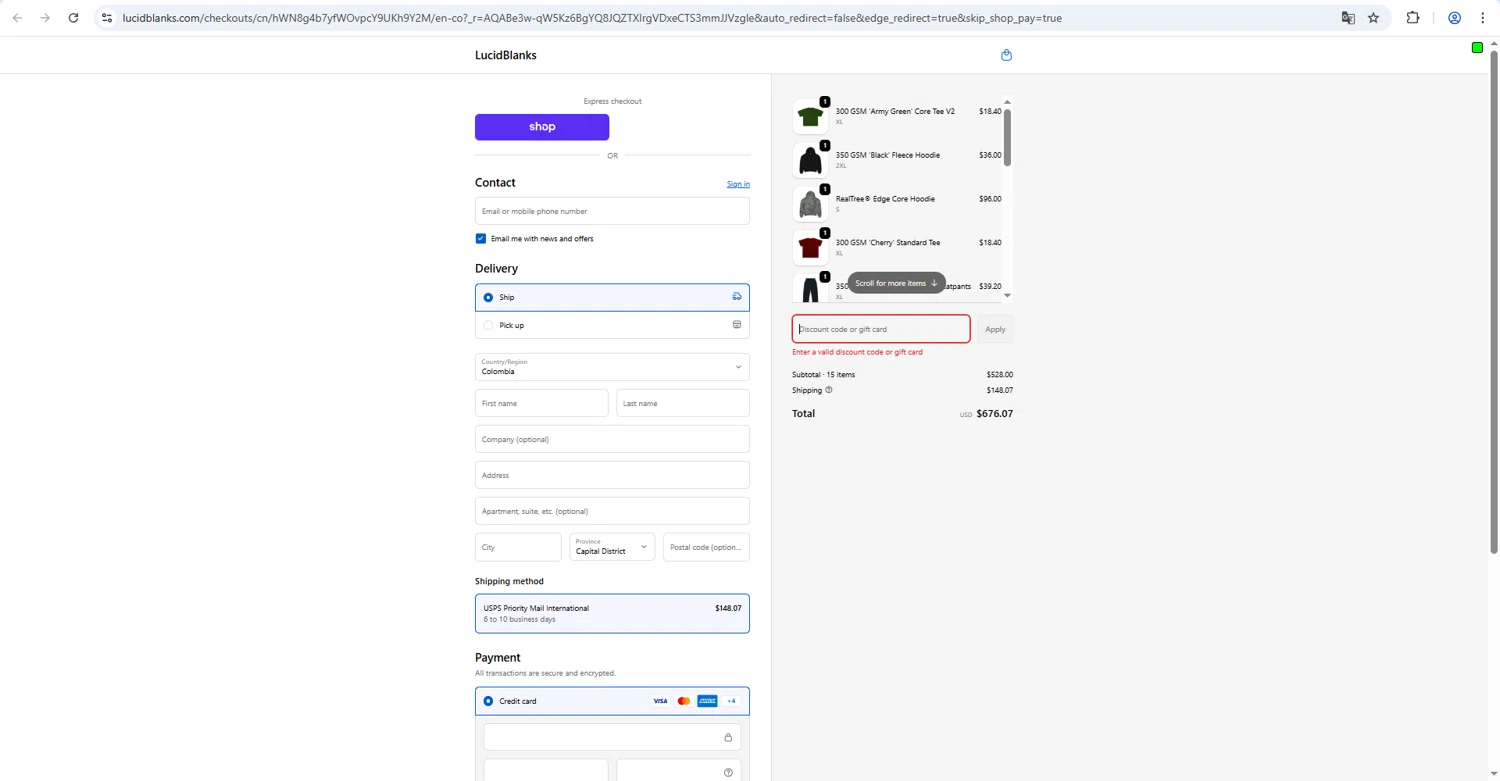Focus the Company (optional) field
The height and width of the screenshot is (781, 1500).
click(x=612, y=439)
